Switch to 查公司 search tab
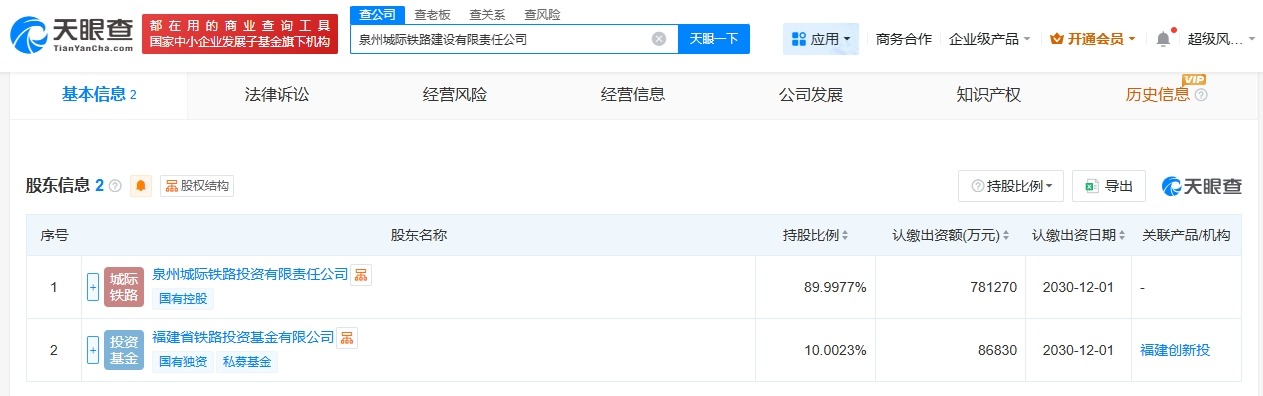This screenshot has width=1263, height=396. pos(377,14)
